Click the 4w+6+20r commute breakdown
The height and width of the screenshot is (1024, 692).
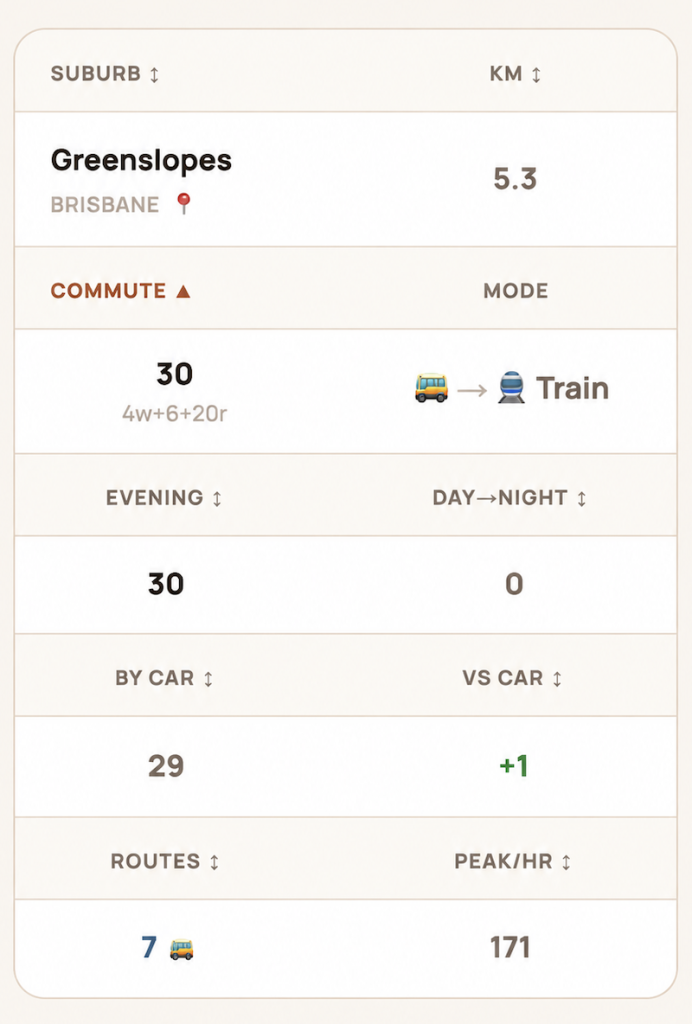pos(174,413)
